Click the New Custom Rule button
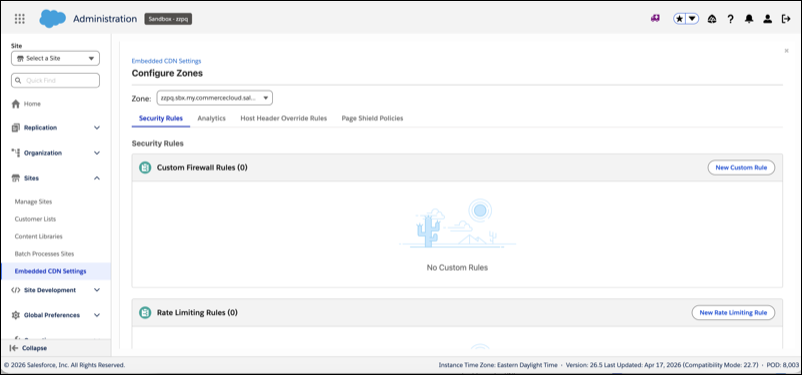 [741, 167]
